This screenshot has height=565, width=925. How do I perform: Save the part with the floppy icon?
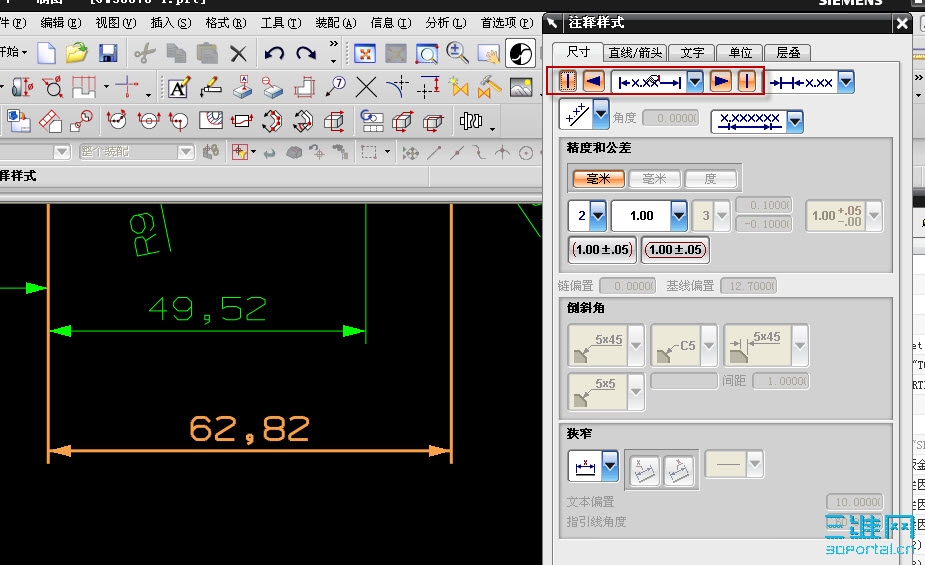108,53
